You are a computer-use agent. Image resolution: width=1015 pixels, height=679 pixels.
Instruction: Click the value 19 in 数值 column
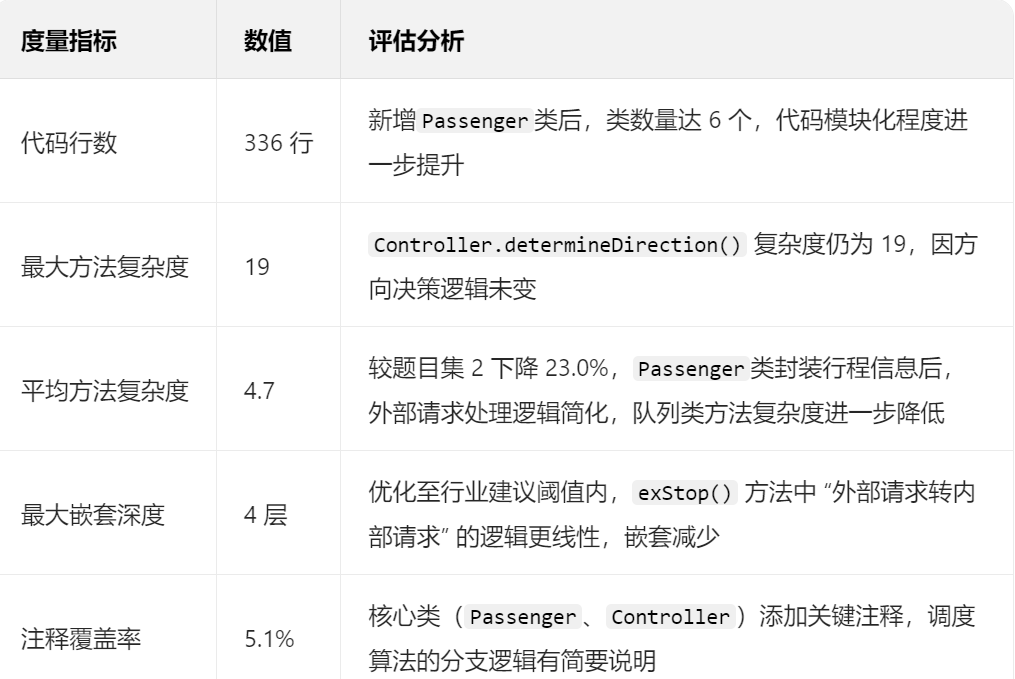pos(257,267)
